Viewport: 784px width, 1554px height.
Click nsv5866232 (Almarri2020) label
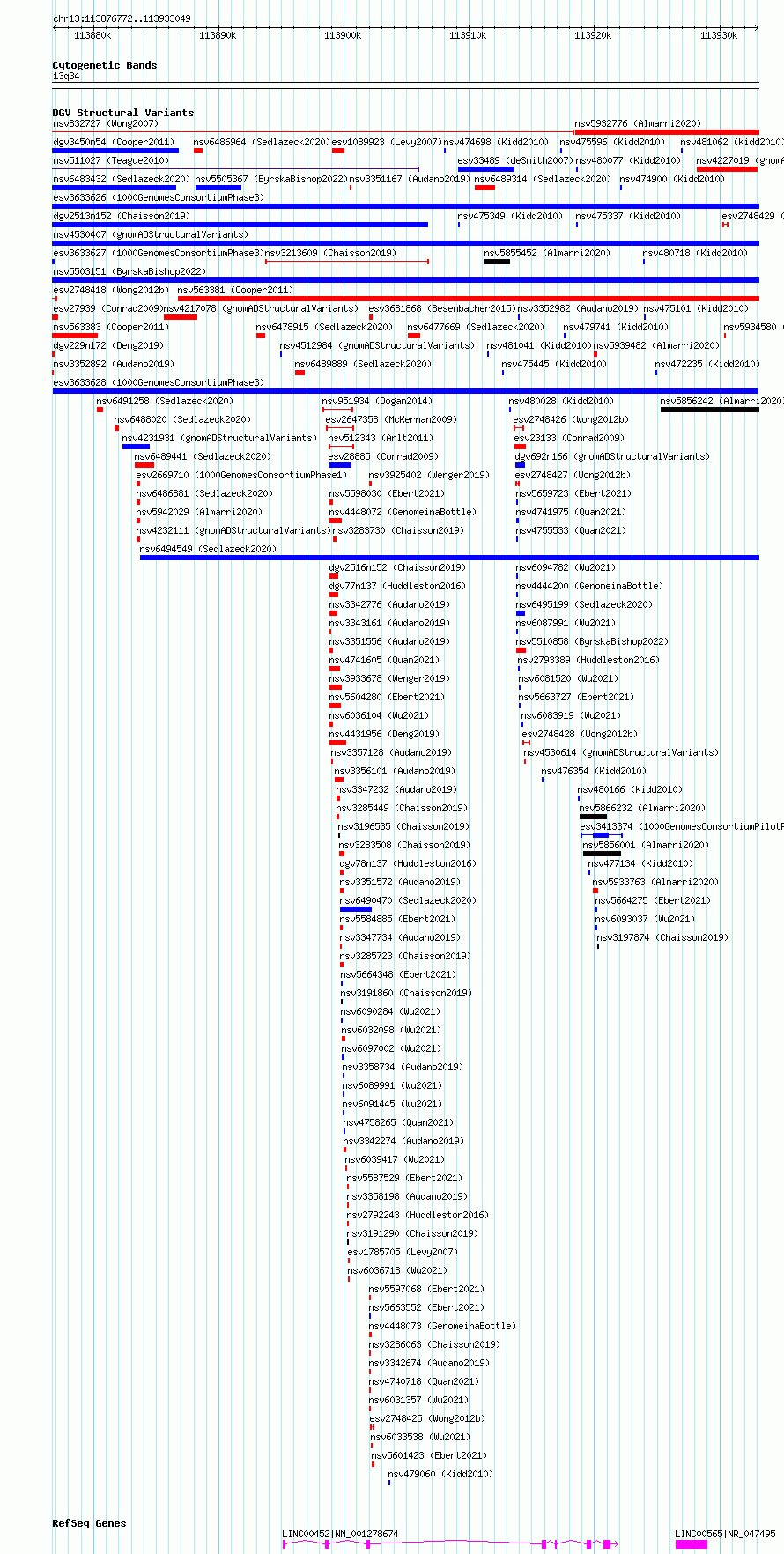click(642, 809)
